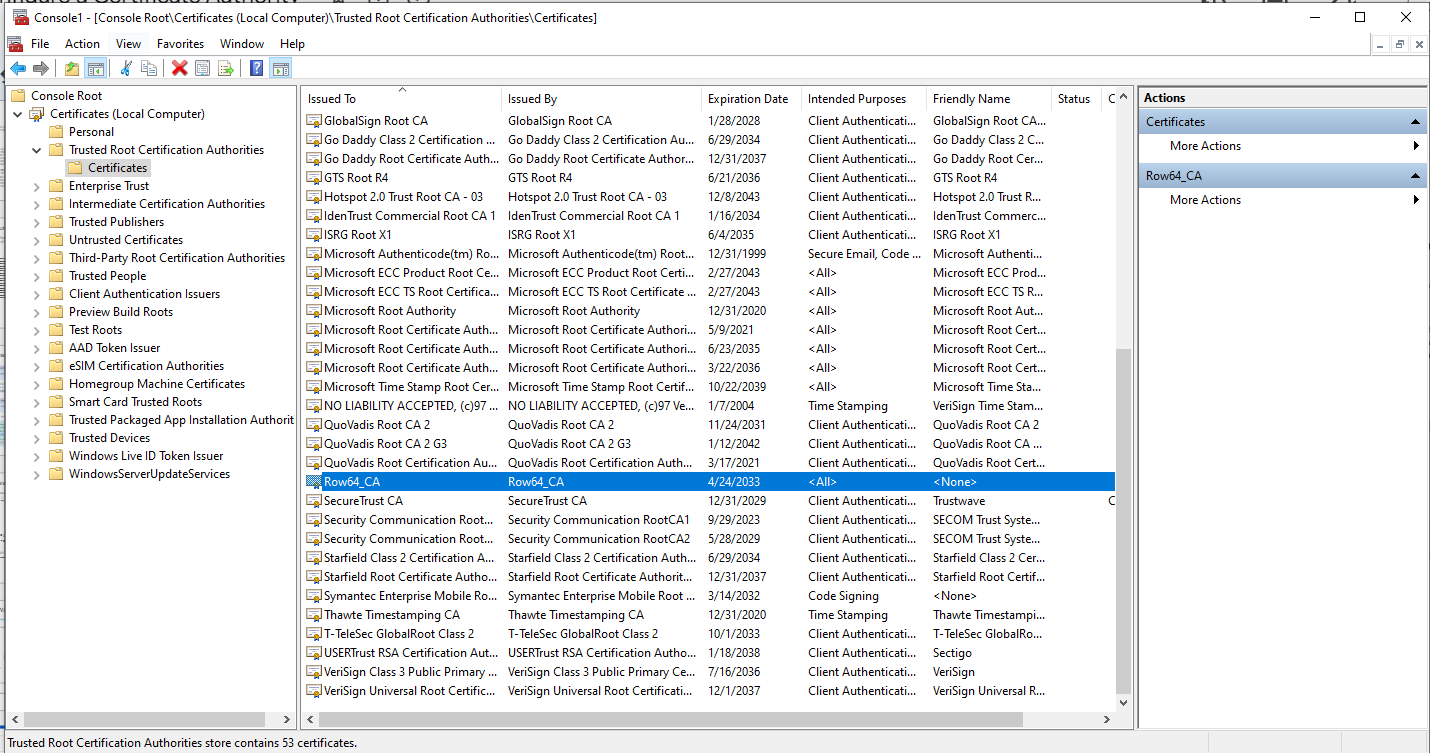This screenshot has height=753, width=1430.
Task: Click More Actions under Row64_CA
Action: pyautogui.click(x=1205, y=200)
